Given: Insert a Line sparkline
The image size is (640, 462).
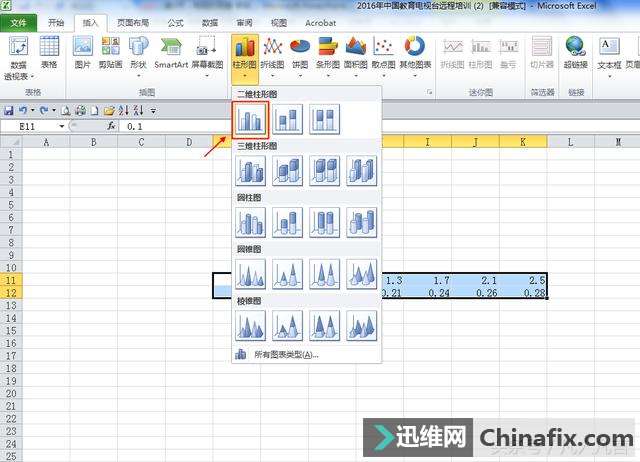Looking at the screenshot, I should 453,53.
